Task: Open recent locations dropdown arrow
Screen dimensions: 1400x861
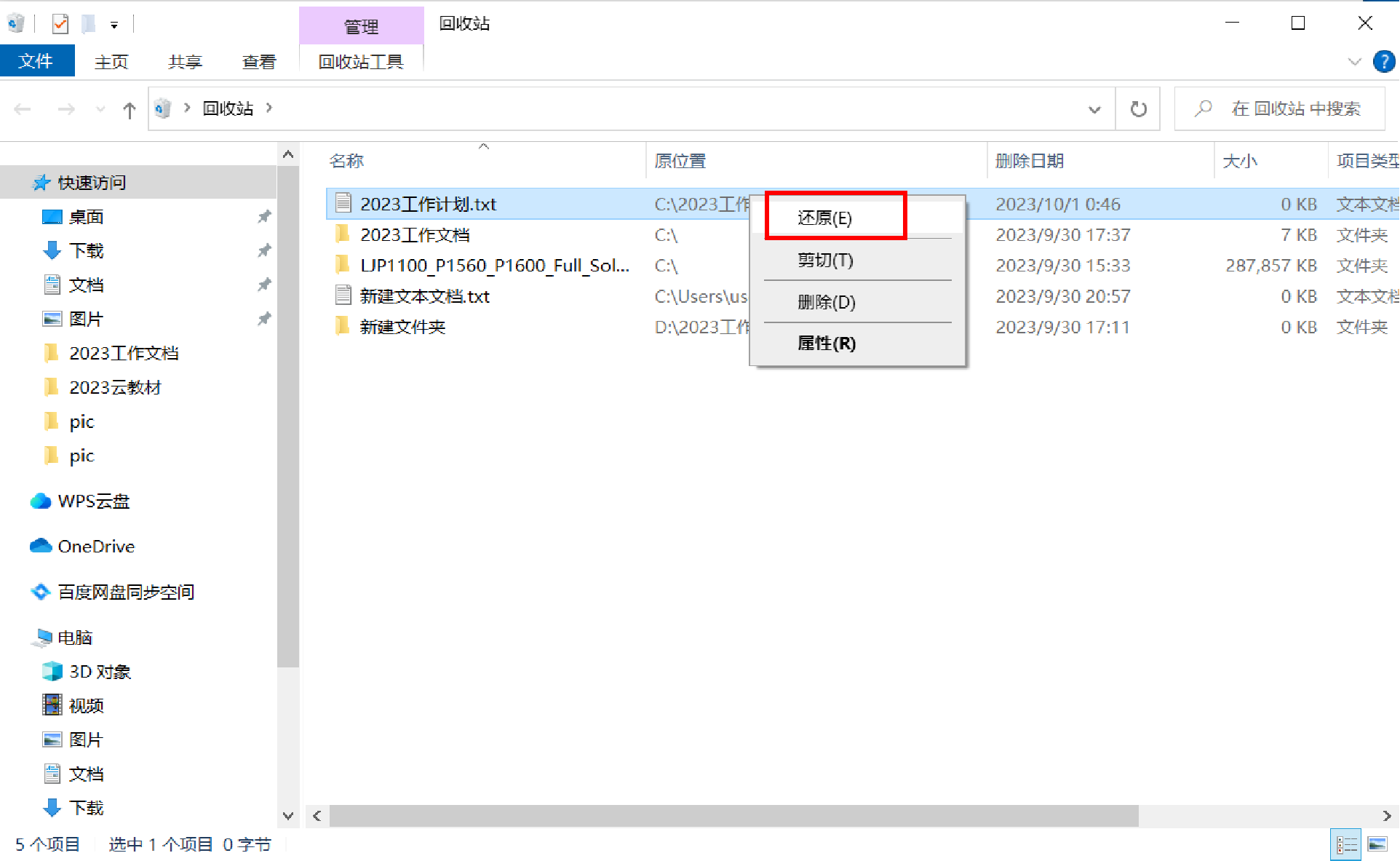Action: click(x=100, y=109)
